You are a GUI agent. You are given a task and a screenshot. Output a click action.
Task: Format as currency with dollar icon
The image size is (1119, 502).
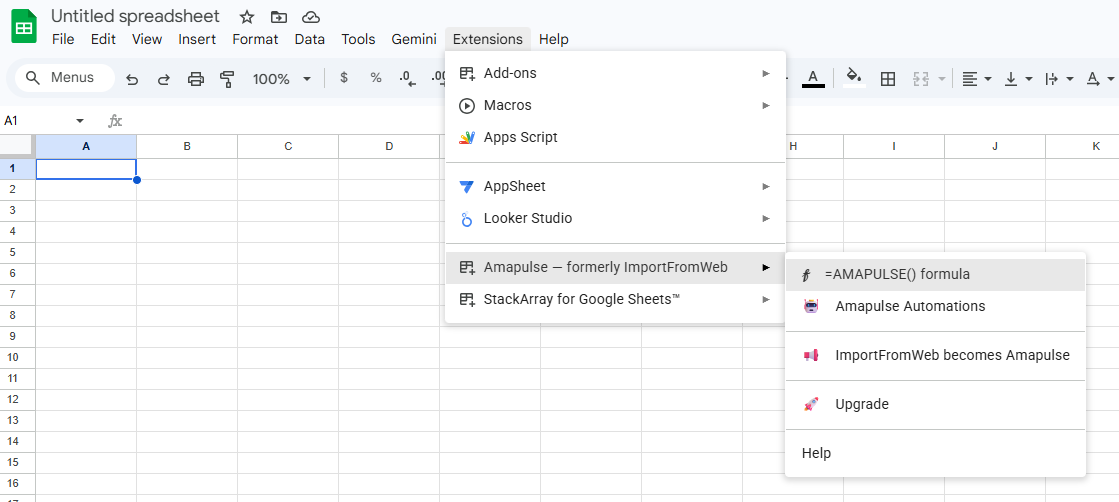344,79
